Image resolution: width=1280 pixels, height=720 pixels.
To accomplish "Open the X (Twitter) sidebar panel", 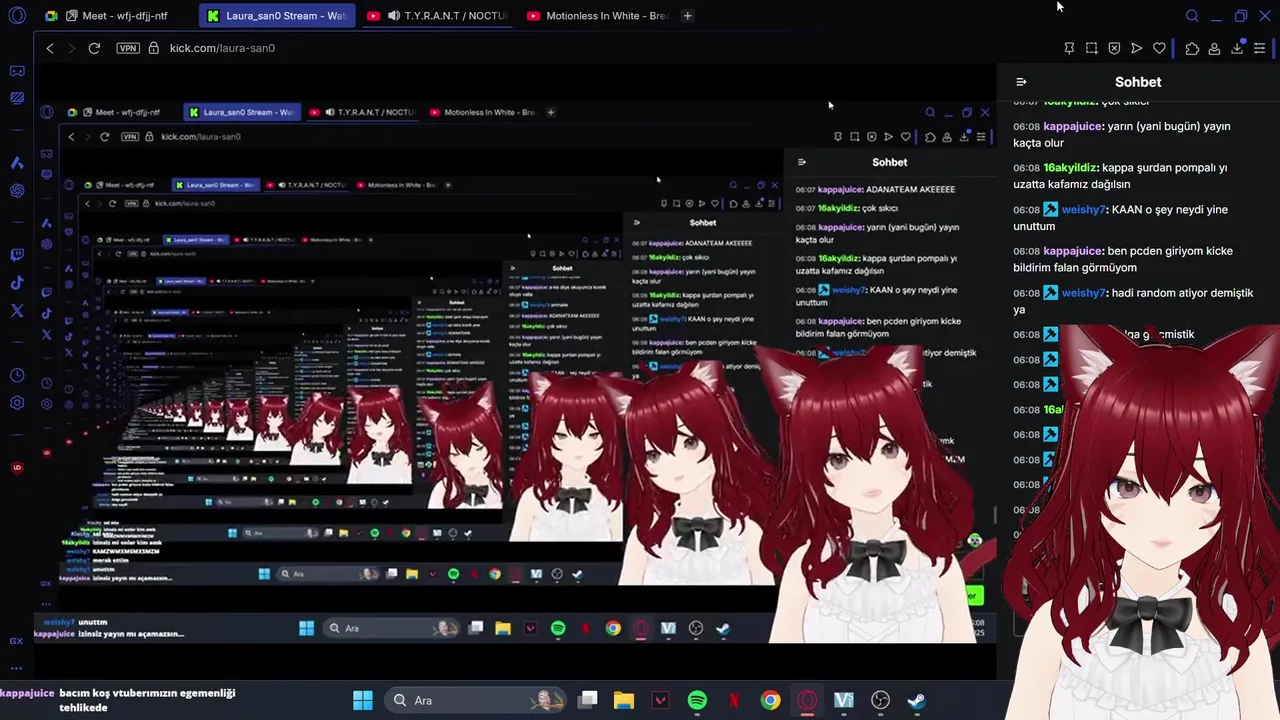I will tap(17, 311).
